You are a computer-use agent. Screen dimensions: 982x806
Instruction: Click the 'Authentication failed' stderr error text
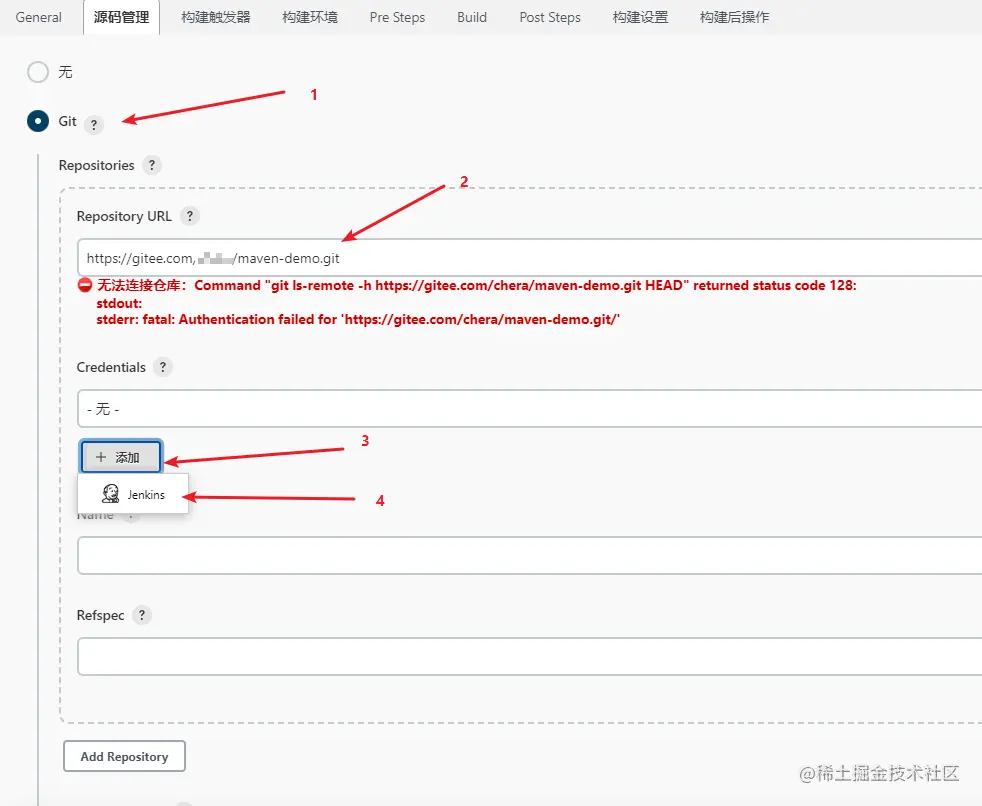point(358,319)
